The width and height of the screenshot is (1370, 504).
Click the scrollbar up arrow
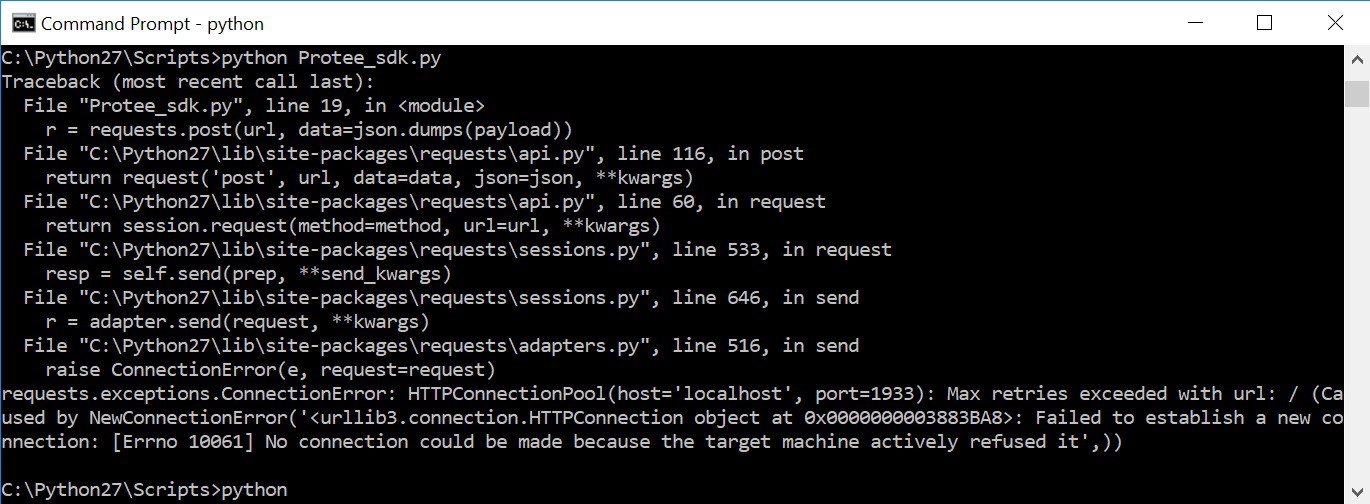(1357, 57)
